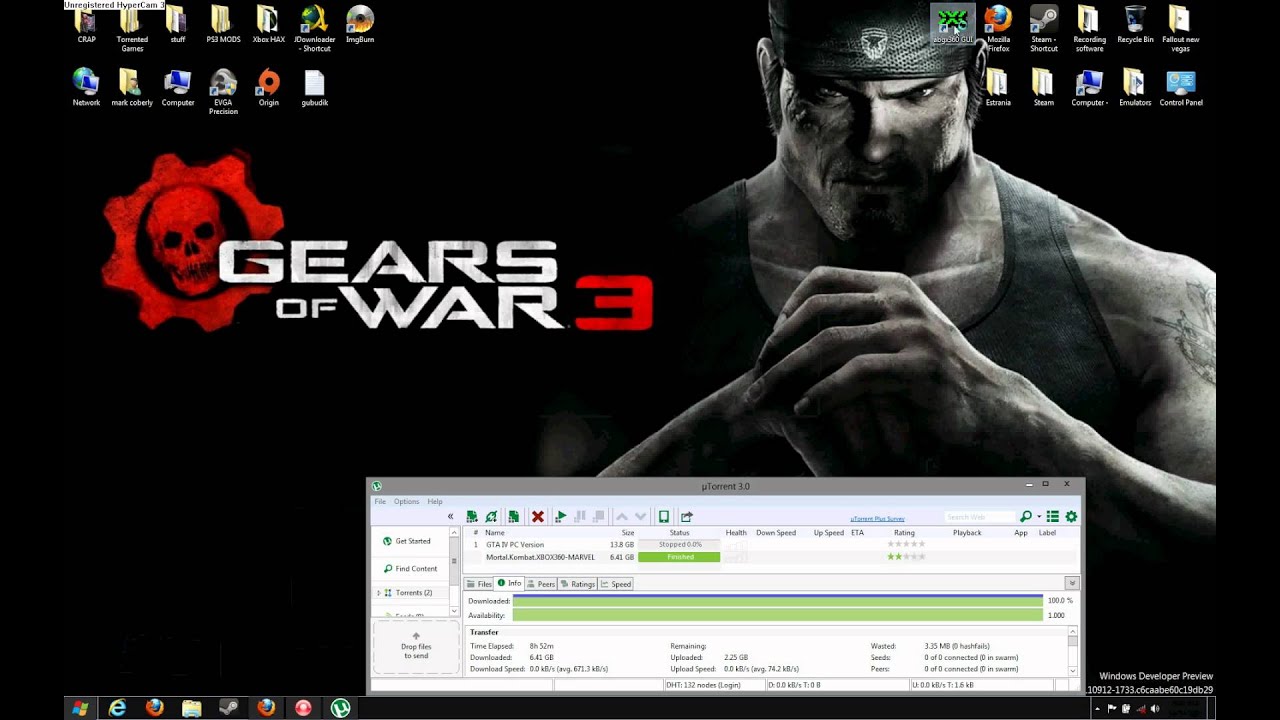Move torrent down the queue

(641, 517)
